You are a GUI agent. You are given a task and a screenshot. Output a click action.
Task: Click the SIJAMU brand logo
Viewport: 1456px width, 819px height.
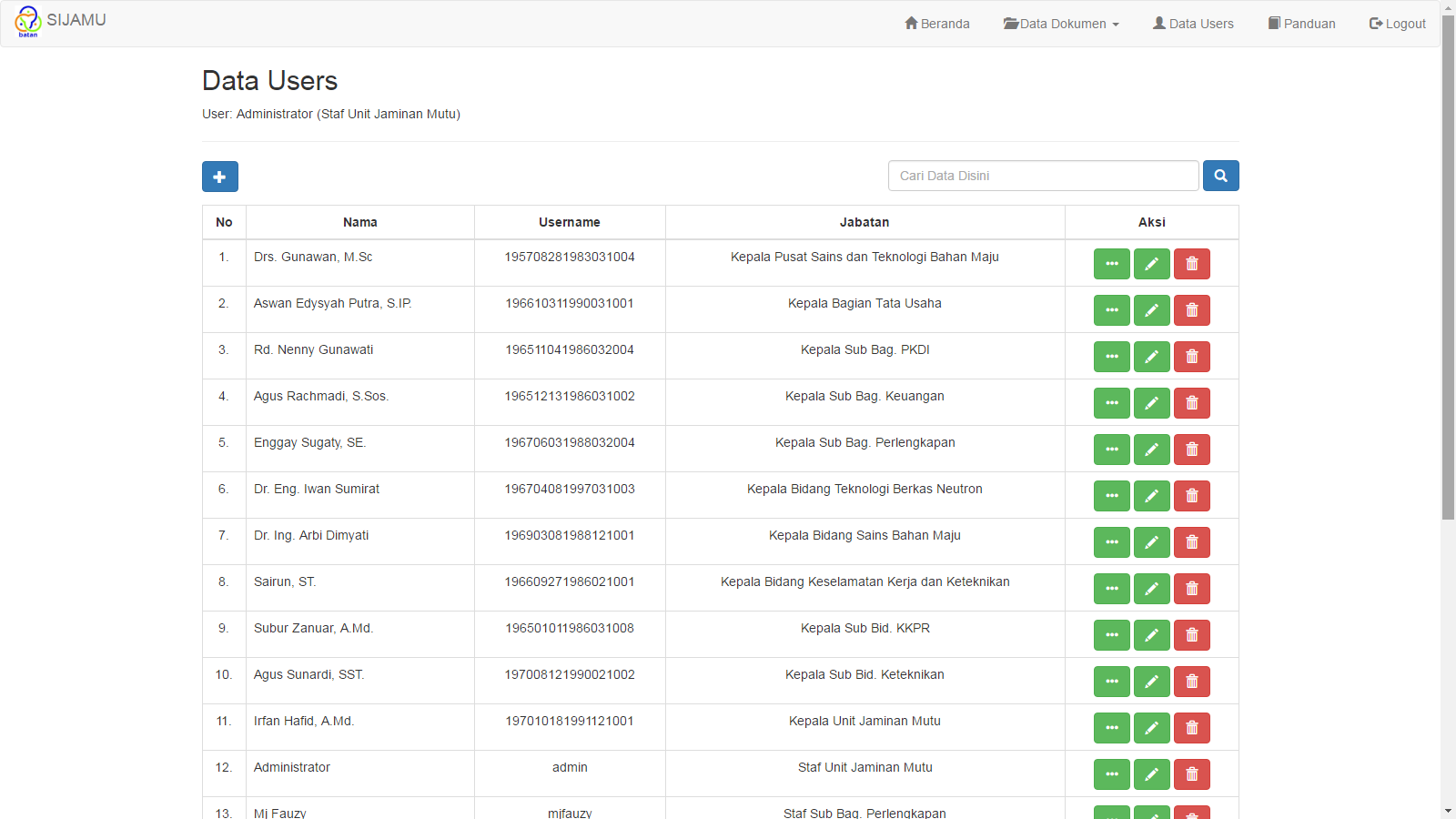pos(61,21)
